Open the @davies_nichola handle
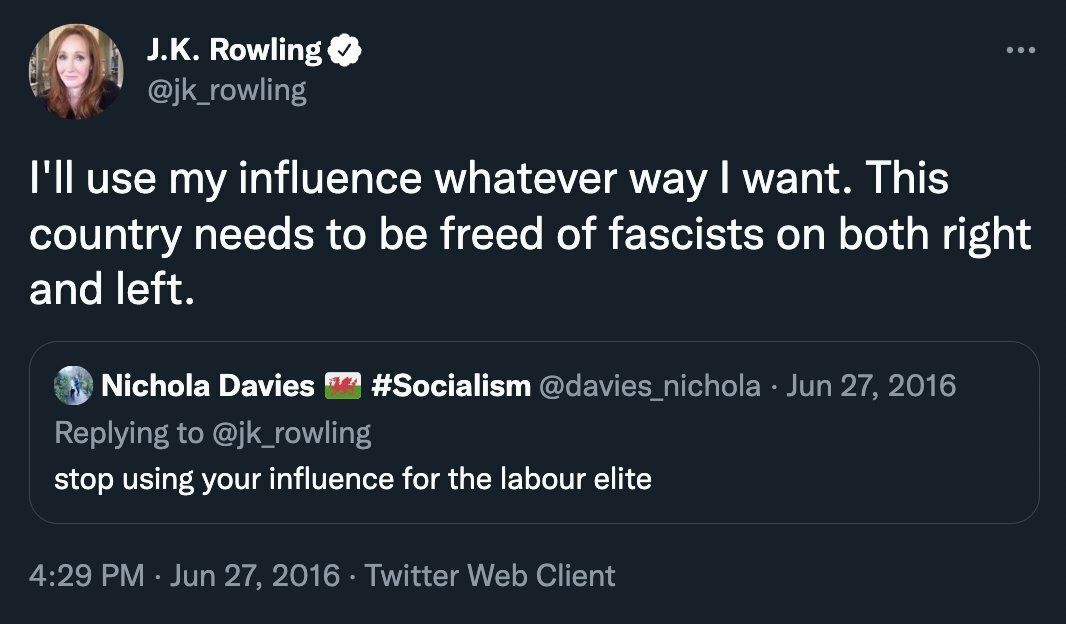Image resolution: width=1066 pixels, height=624 pixels. click(649, 386)
